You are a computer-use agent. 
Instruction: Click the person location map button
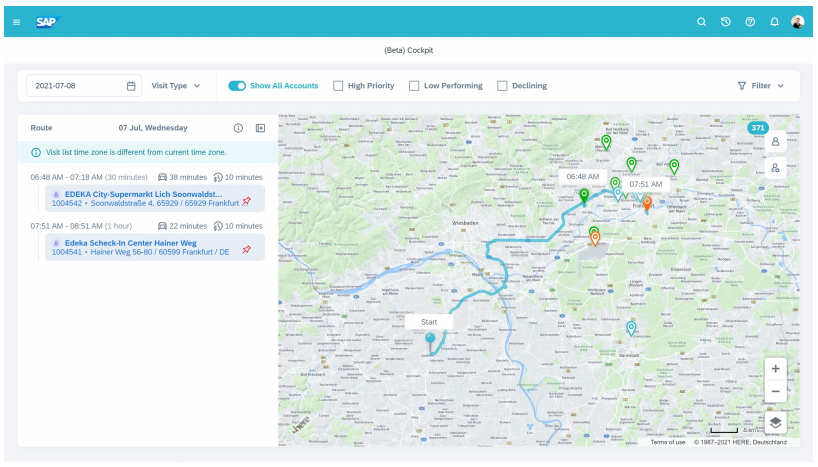(x=775, y=168)
